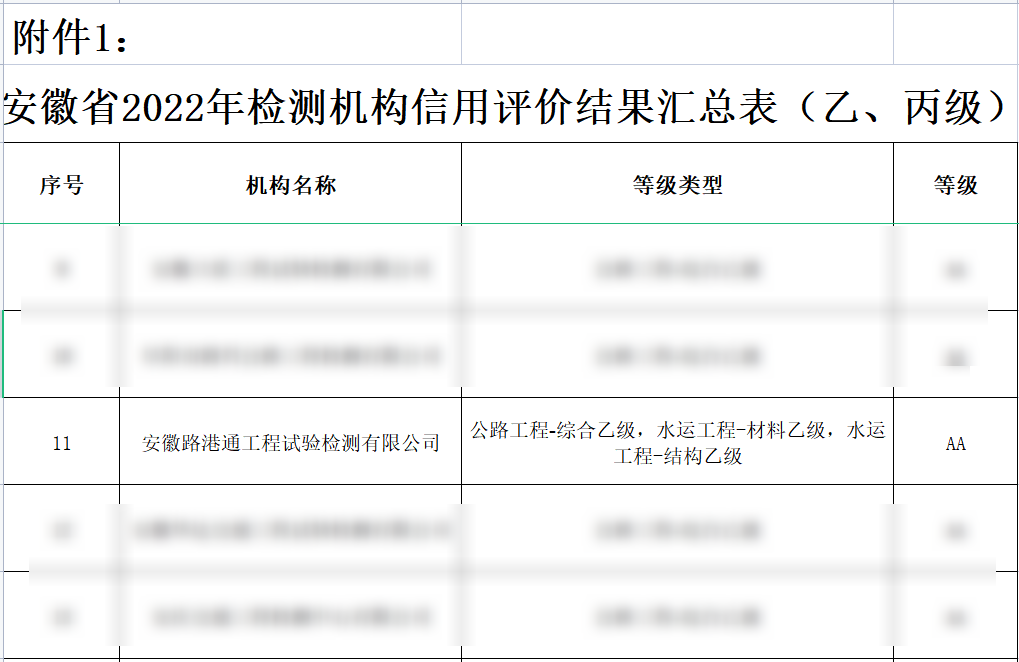Viewport: 1019px width, 662px height.
Task: Select the blurred grade type text in row below 11
Action: click(x=676, y=528)
